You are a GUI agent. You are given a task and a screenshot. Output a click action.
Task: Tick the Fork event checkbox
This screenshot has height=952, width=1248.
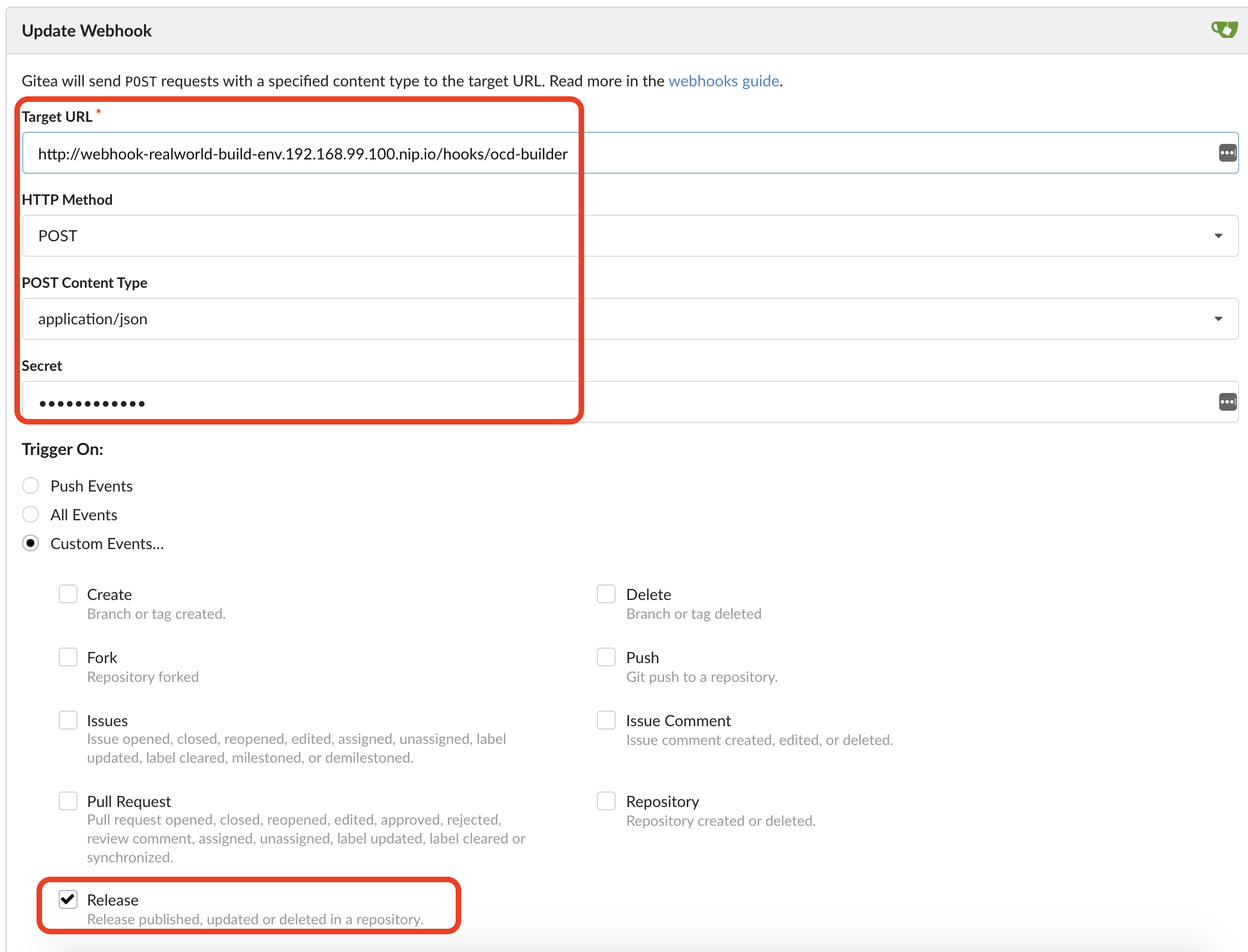(68, 658)
